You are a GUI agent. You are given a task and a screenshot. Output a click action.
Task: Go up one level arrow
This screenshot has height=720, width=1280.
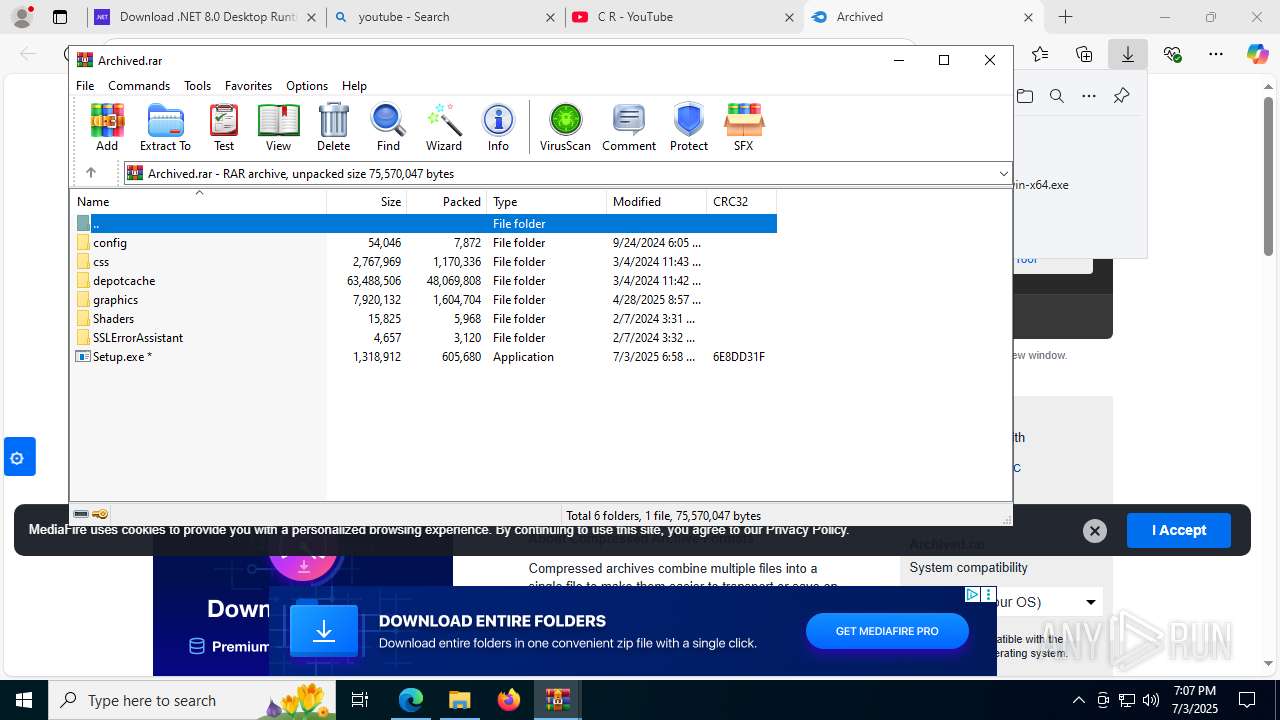tap(90, 173)
